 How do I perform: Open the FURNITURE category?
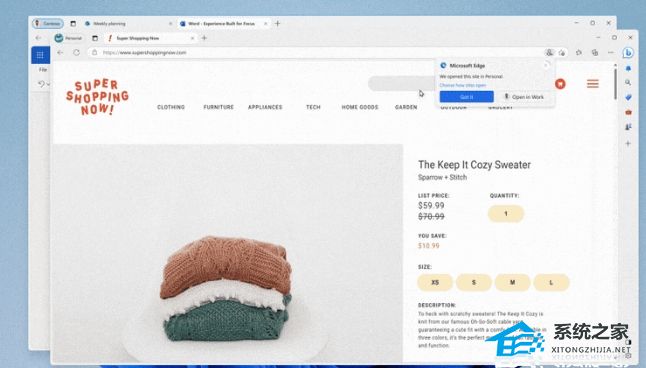[x=218, y=107]
